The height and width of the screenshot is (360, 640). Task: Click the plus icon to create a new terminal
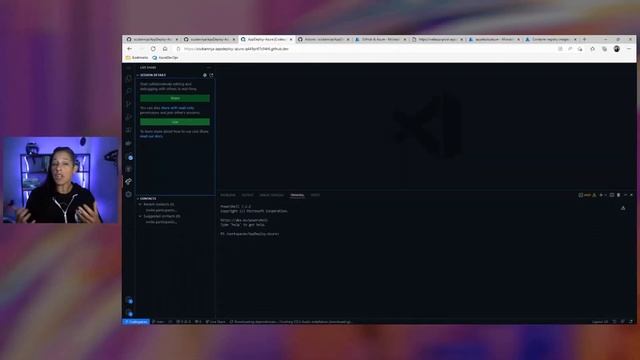pos(601,195)
